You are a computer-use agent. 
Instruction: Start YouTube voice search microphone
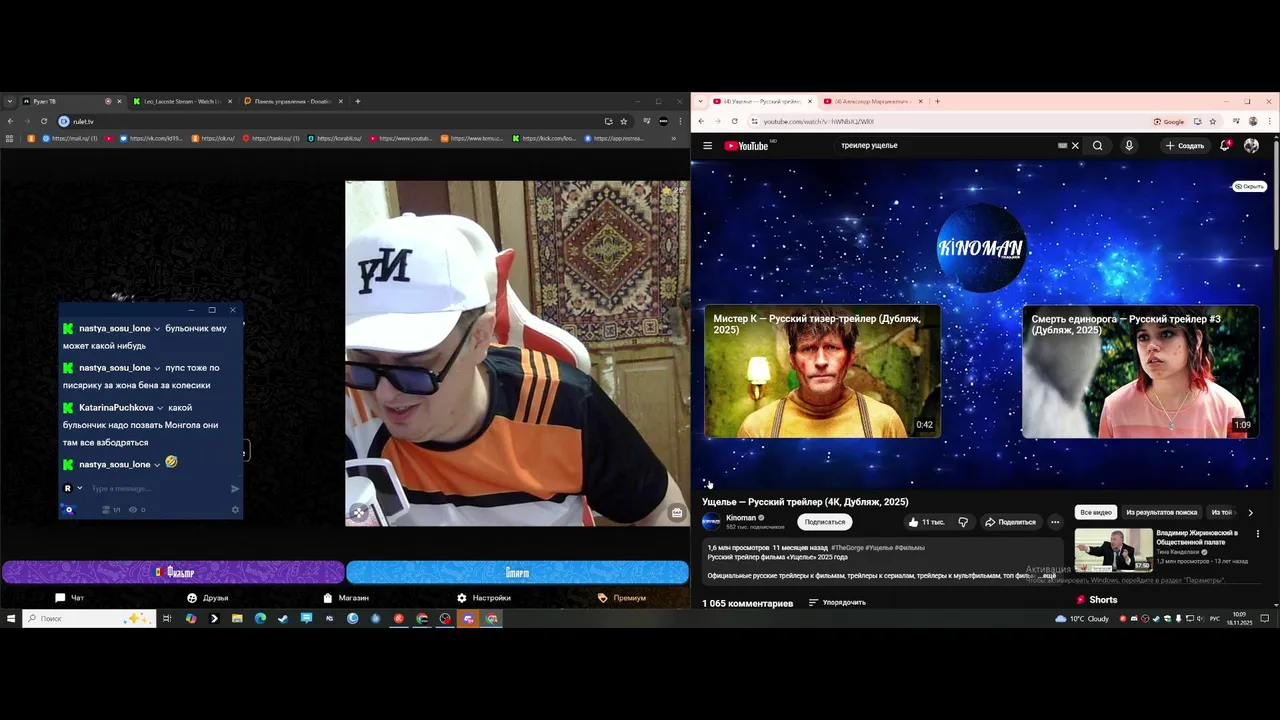(1129, 146)
